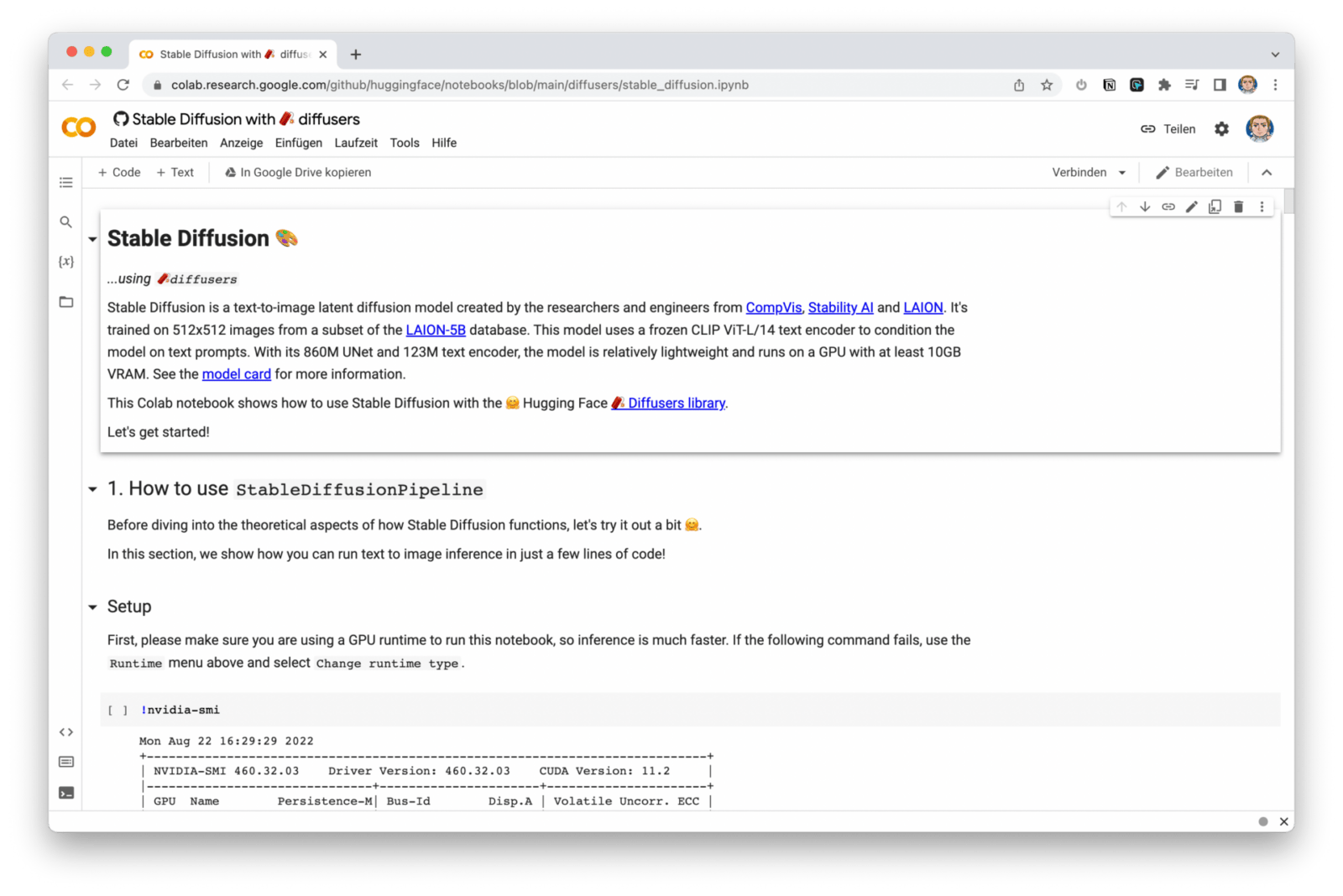
Task: Collapse the Setup section
Action: tap(92, 607)
